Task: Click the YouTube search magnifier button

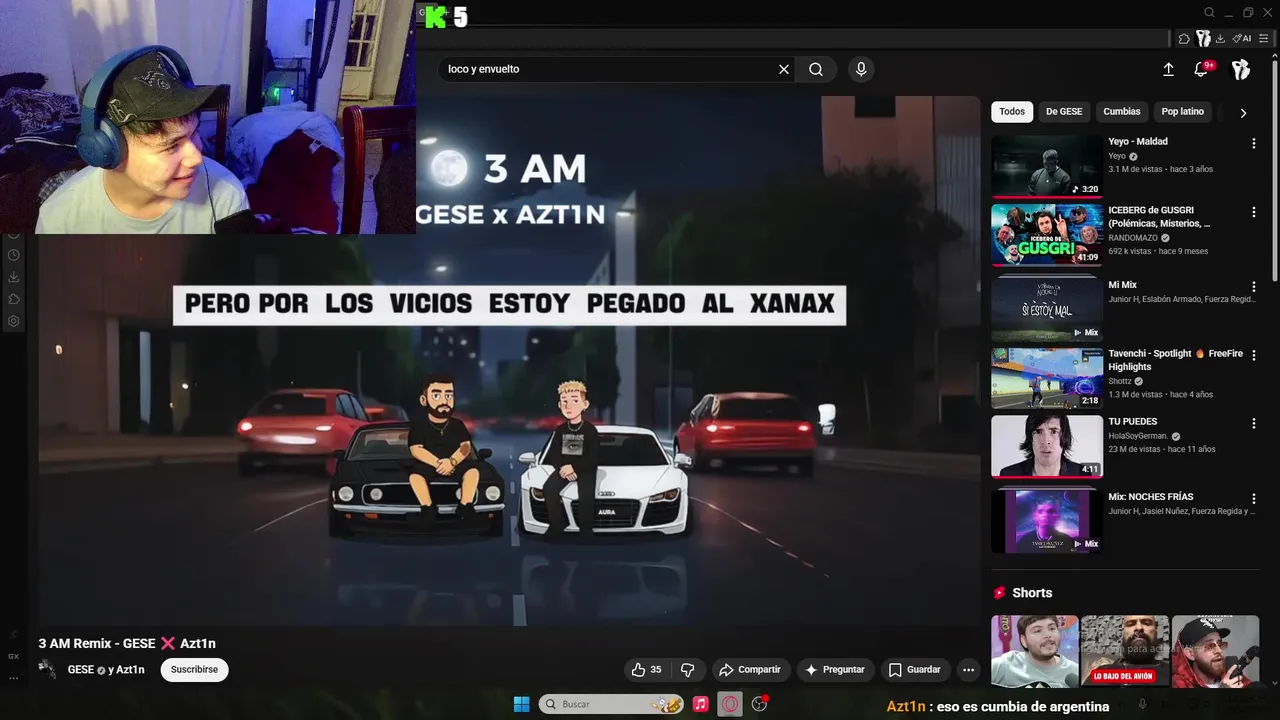Action: point(816,69)
